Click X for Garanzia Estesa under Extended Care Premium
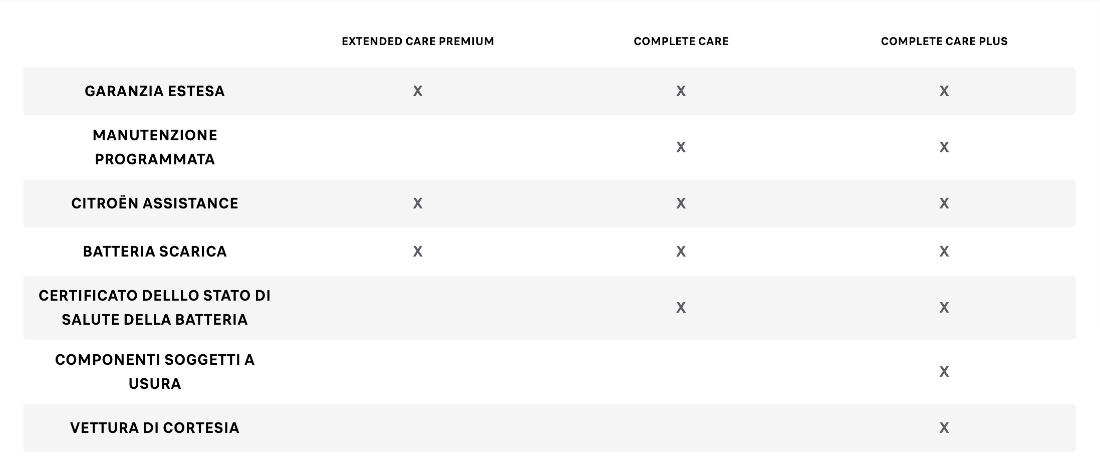This screenshot has height=474, width=1100. [x=417, y=91]
